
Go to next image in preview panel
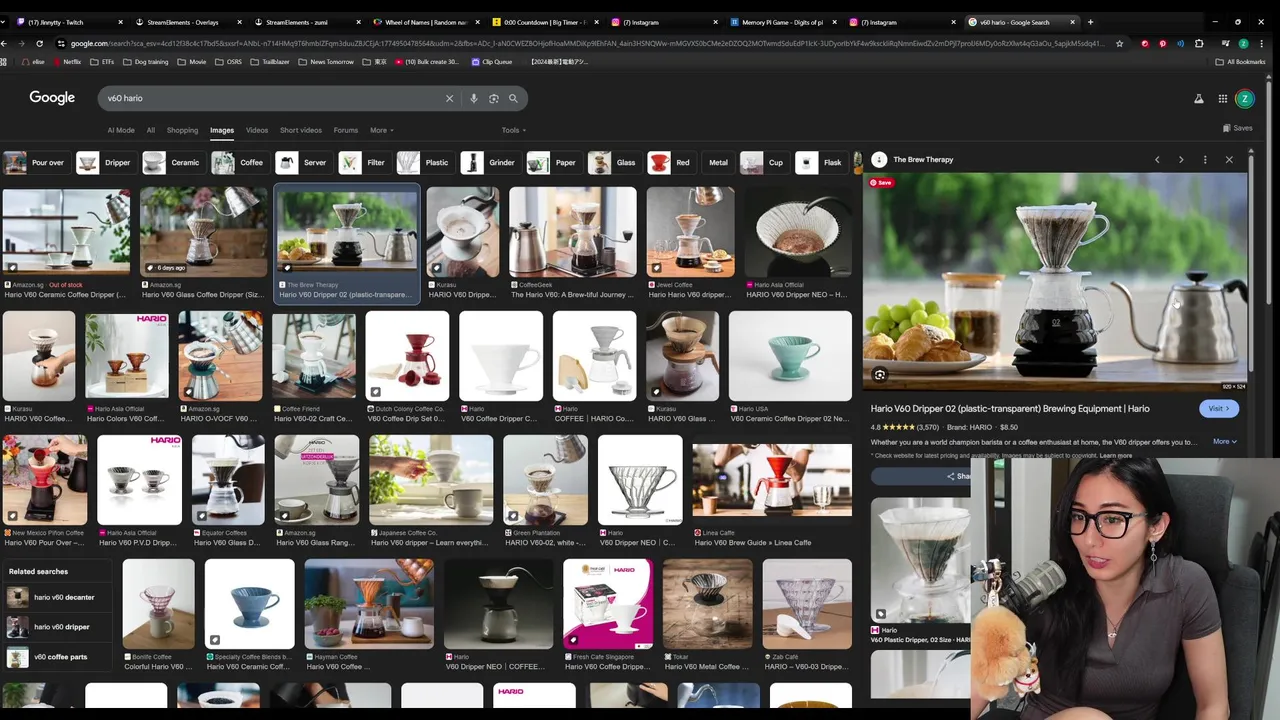click(x=1181, y=160)
